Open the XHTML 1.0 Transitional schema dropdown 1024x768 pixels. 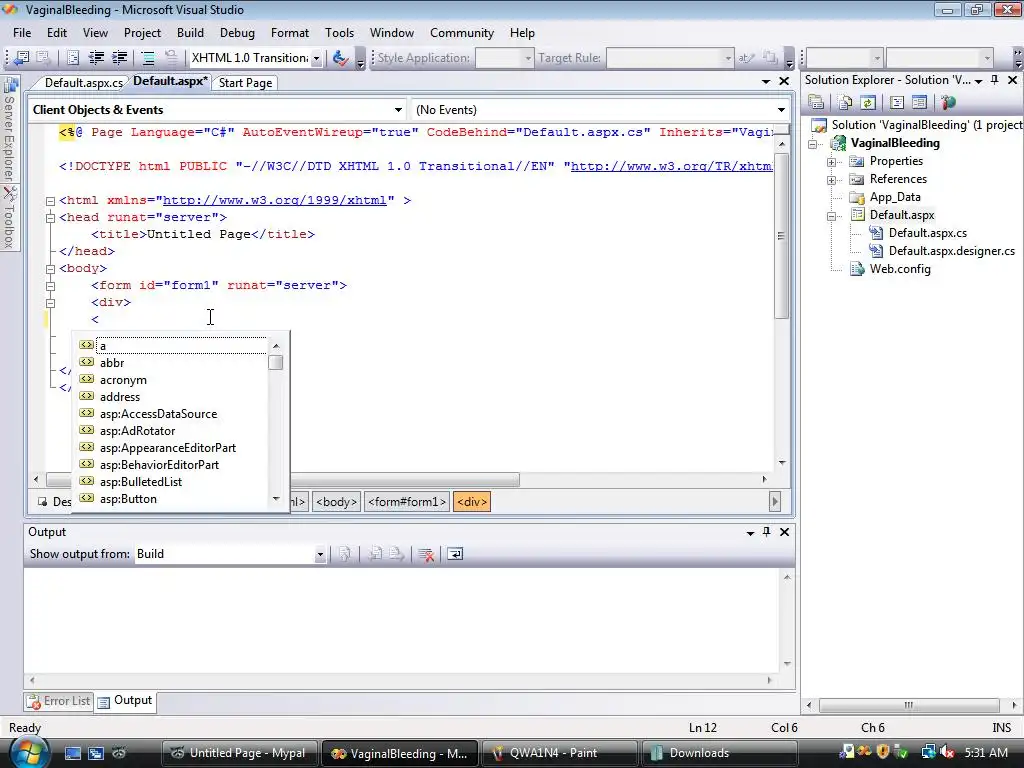[317, 58]
